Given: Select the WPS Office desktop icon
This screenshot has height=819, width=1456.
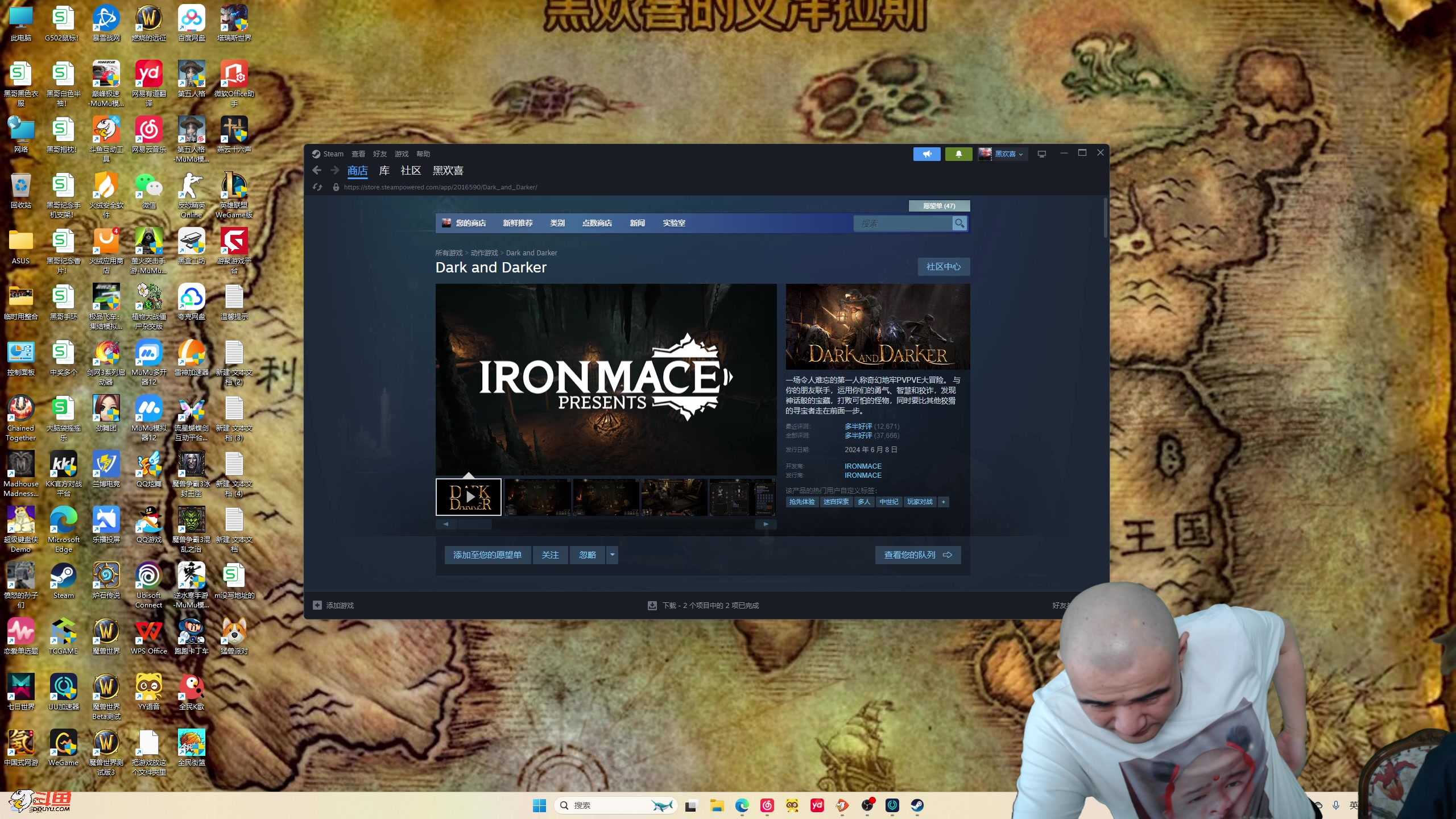Looking at the screenshot, I should (x=148, y=636).
